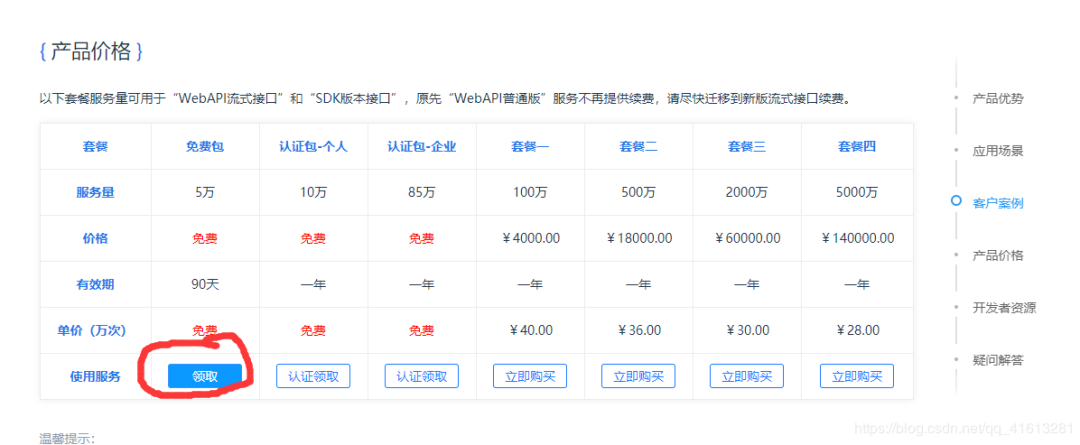This screenshot has height=445, width=1080.
Task: Open 客户案例 section in side navigation
Action: (x=998, y=203)
